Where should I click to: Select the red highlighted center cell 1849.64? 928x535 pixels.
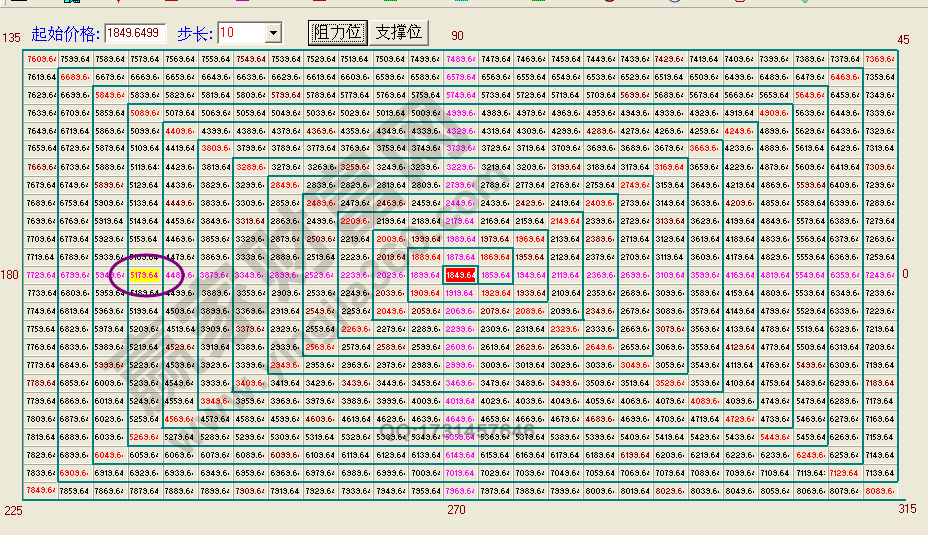click(x=460, y=274)
